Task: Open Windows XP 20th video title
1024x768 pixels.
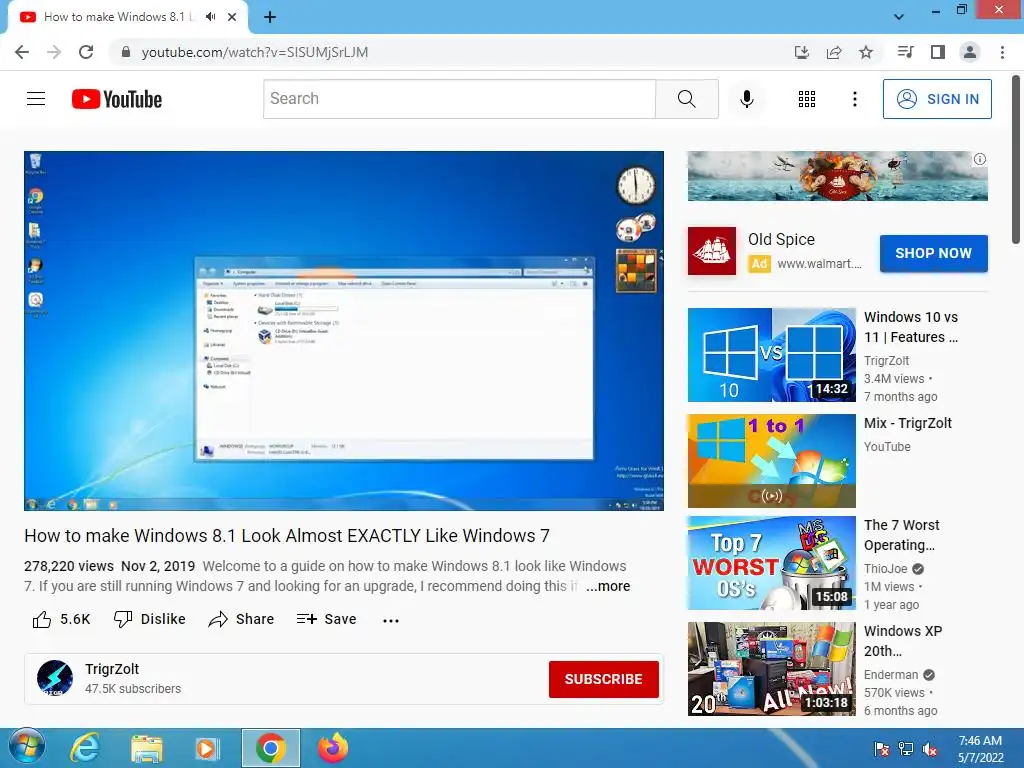Action: (x=903, y=641)
